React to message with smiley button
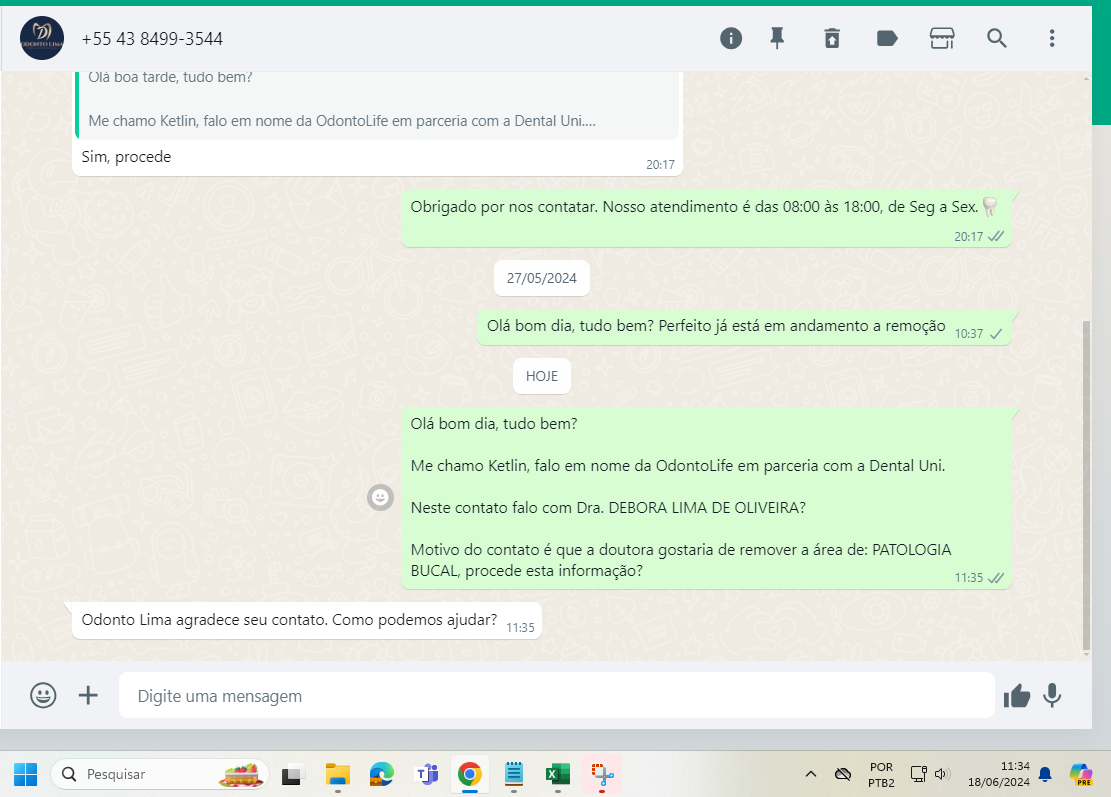 (380, 497)
